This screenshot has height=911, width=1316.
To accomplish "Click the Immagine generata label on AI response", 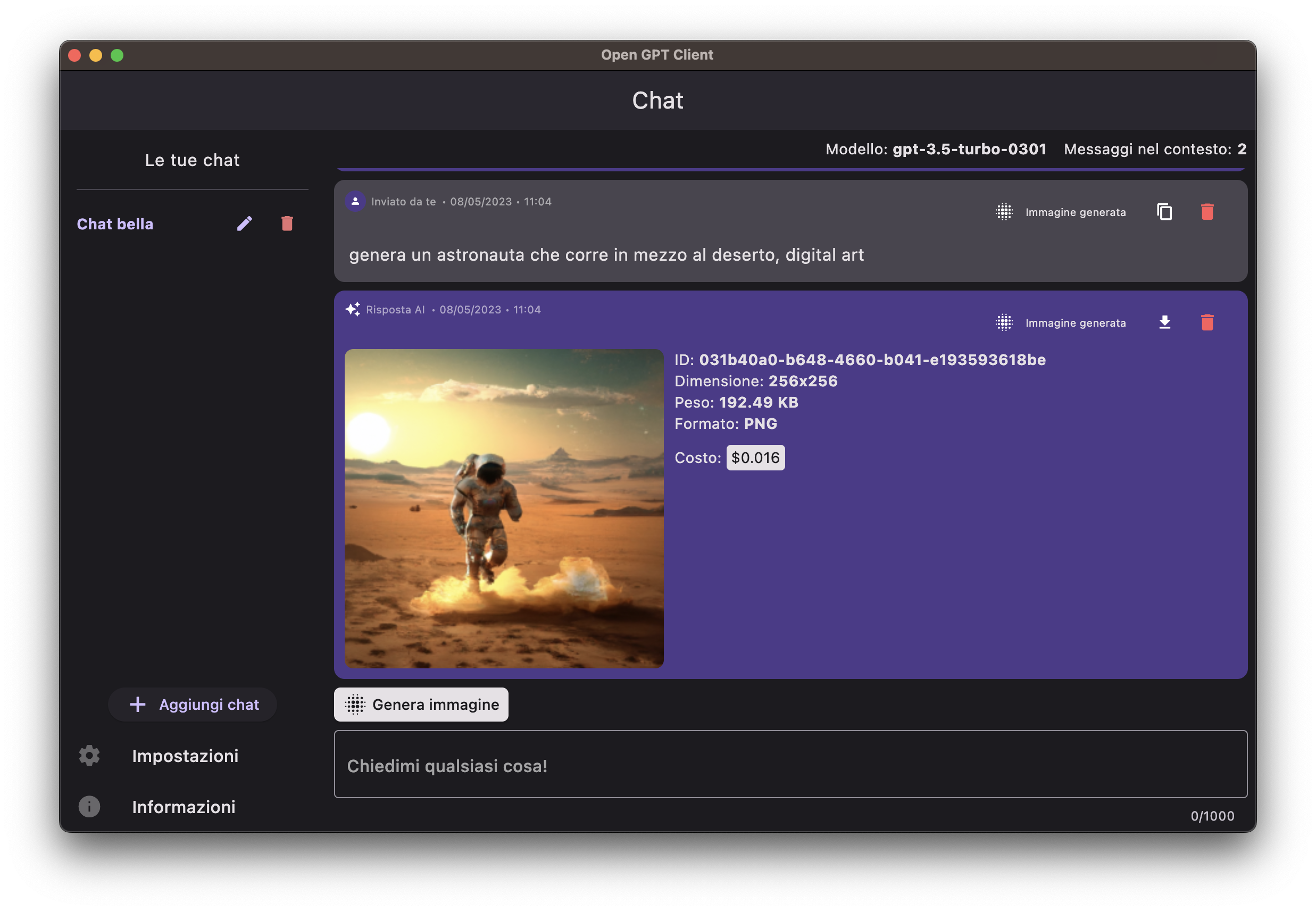I will pyautogui.click(x=1075, y=323).
